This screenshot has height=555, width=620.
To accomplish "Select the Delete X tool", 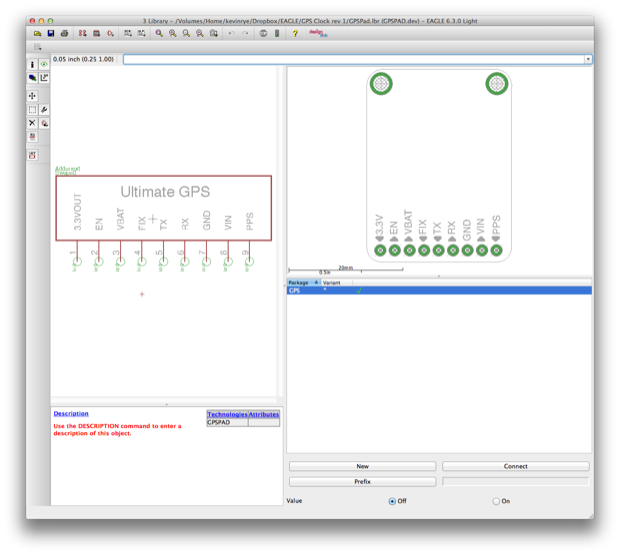I will [32, 123].
